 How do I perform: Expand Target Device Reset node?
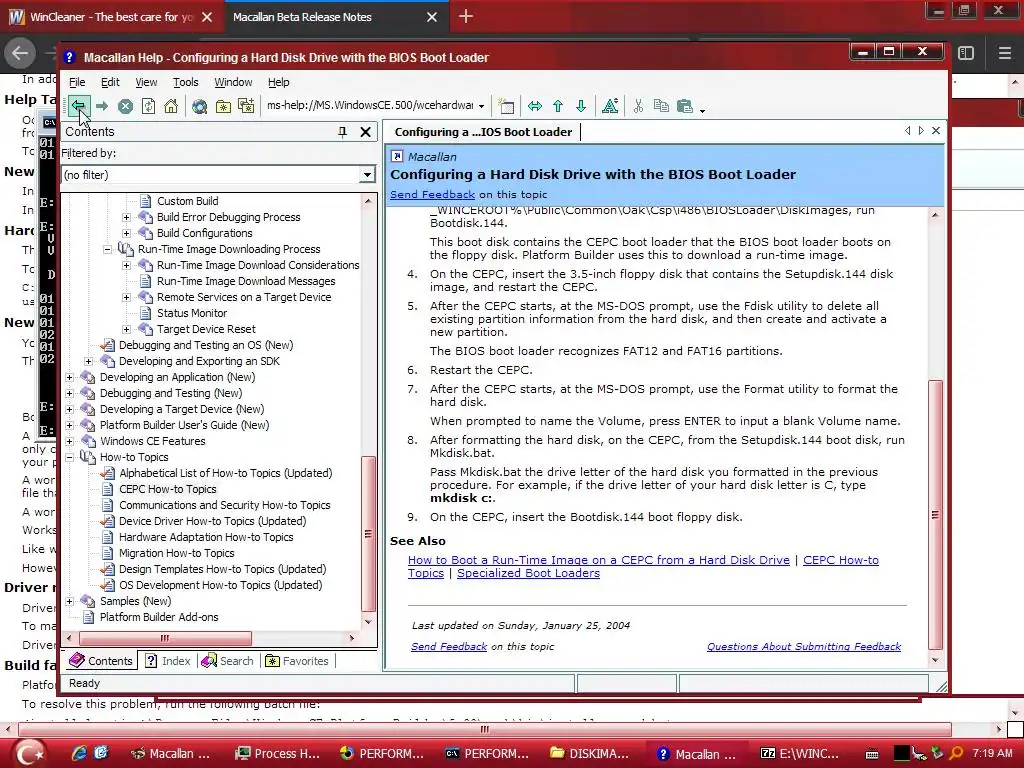point(127,329)
